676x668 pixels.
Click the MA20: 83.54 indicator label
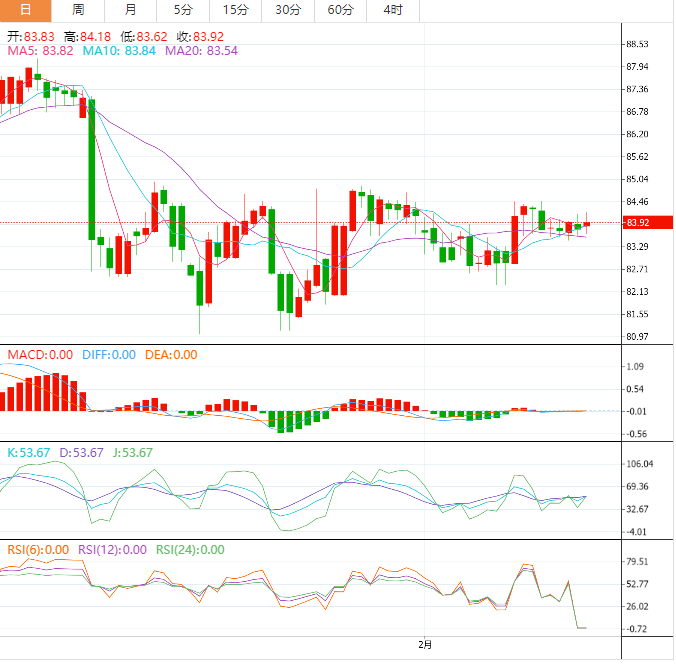tap(201, 51)
